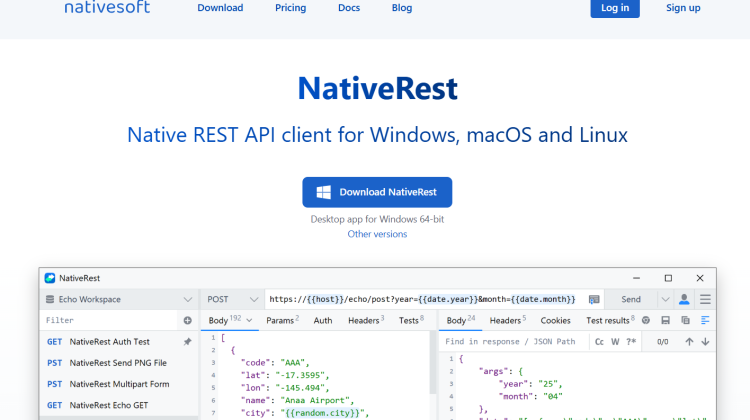Screen dimensions: 750x420
Task: Switch to the Cookies tab
Action: coord(555,321)
